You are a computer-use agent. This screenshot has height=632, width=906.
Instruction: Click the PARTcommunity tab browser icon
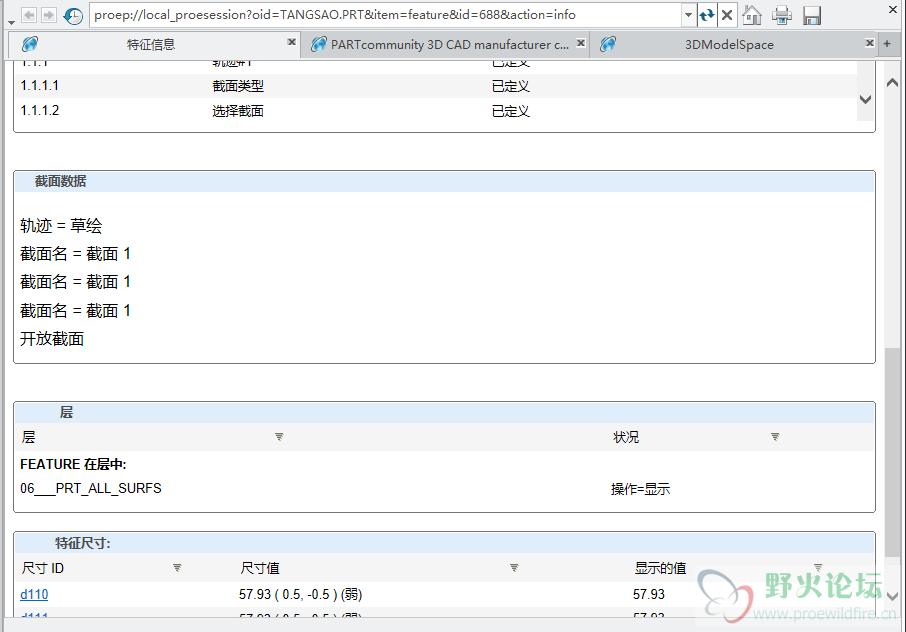tap(319, 44)
